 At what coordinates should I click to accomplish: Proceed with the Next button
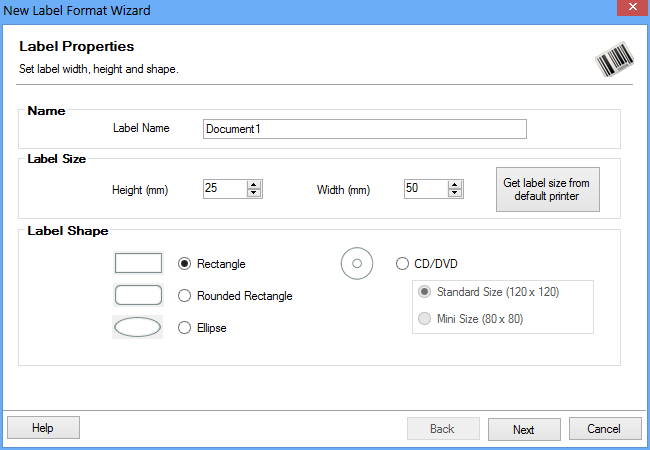tap(523, 429)
